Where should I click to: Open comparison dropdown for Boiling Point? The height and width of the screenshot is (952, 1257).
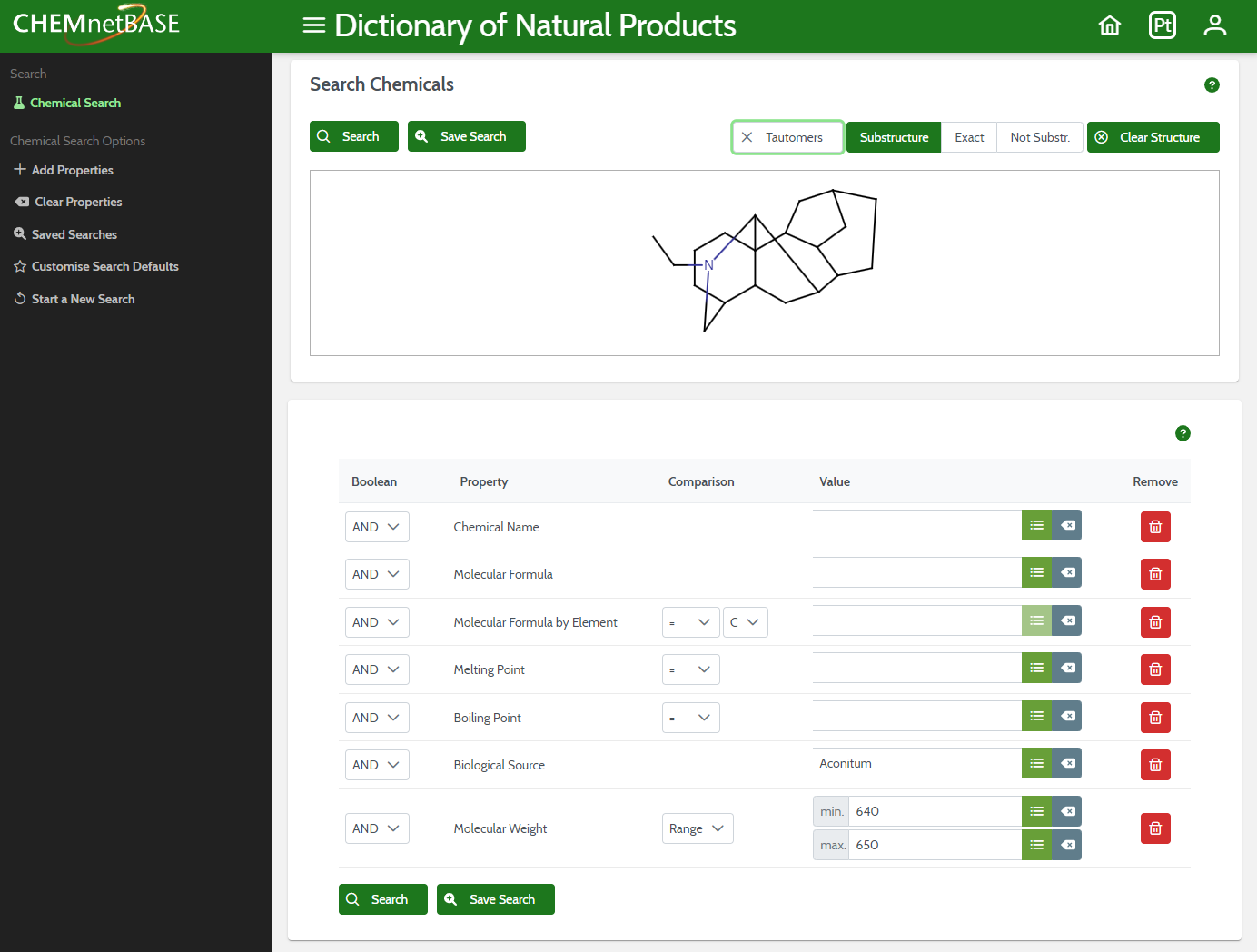(x=691, y=718)
